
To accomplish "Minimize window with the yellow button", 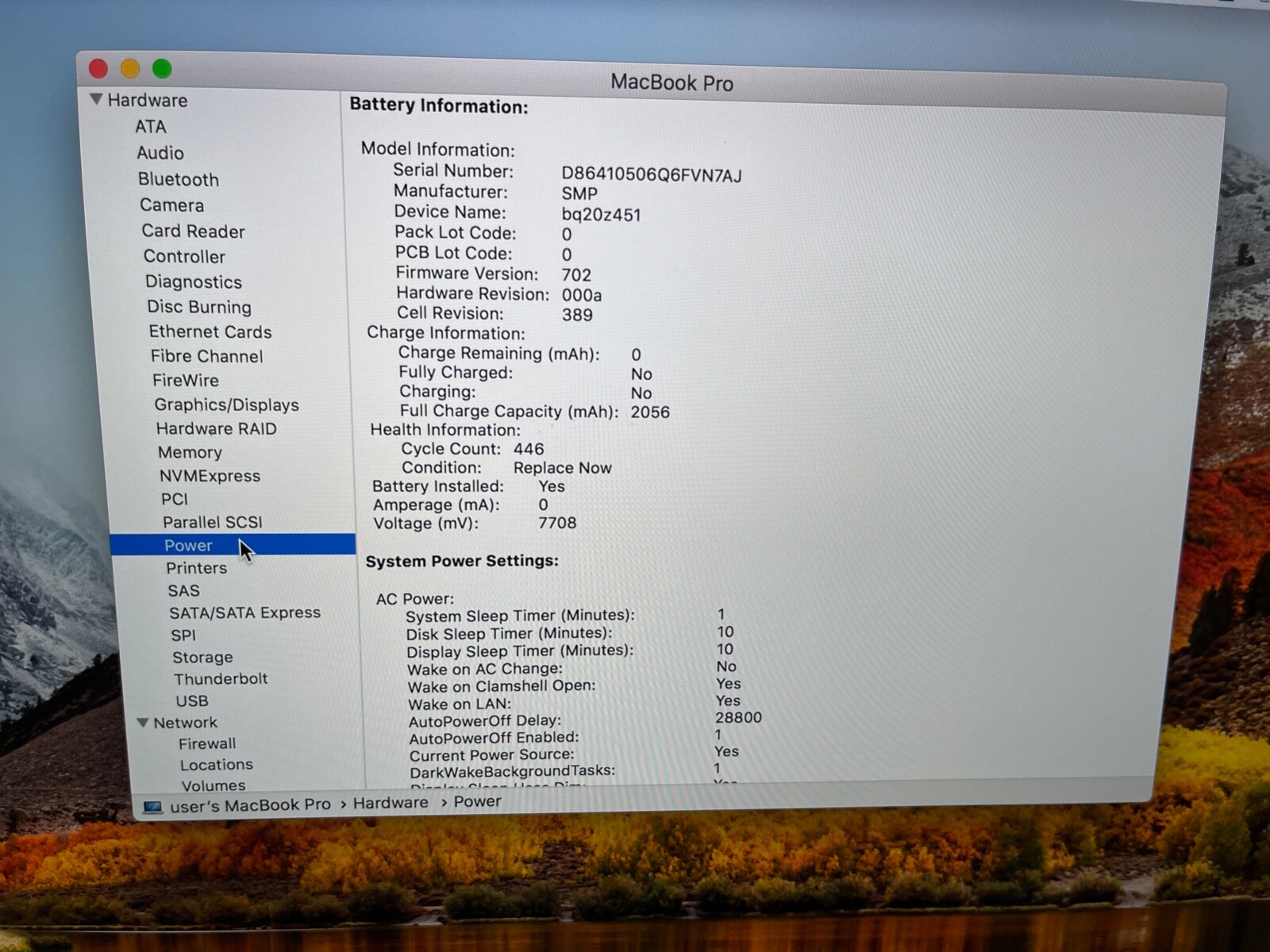I will pos(130,69).
